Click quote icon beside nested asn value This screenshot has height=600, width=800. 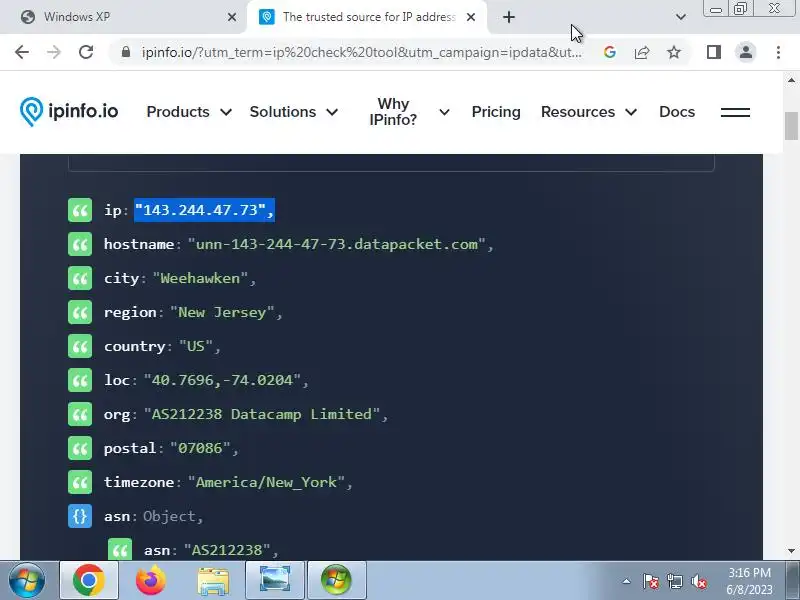click(x=120, y=550)
